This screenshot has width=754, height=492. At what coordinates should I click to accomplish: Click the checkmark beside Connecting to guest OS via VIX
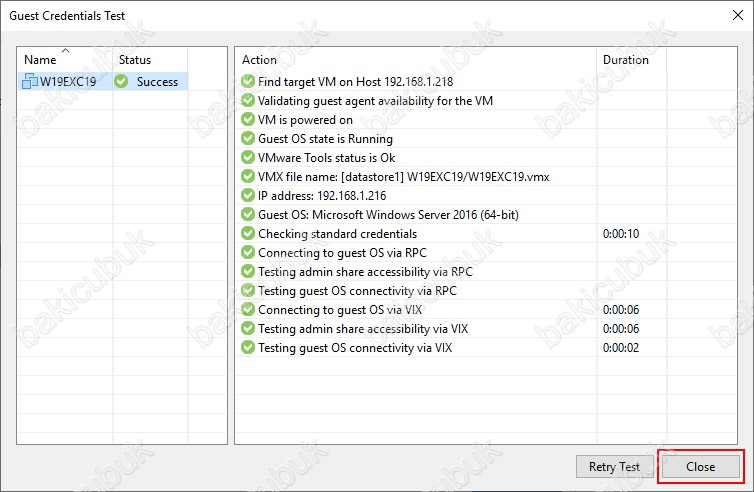[x=248, y=309]
